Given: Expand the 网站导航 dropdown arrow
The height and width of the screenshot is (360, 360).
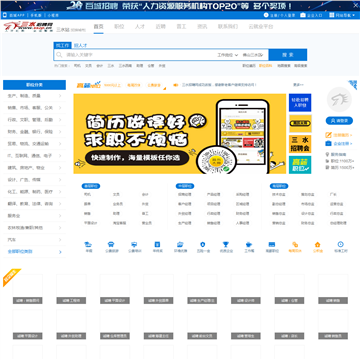Looking at the screenshot, I should (353, 15).
